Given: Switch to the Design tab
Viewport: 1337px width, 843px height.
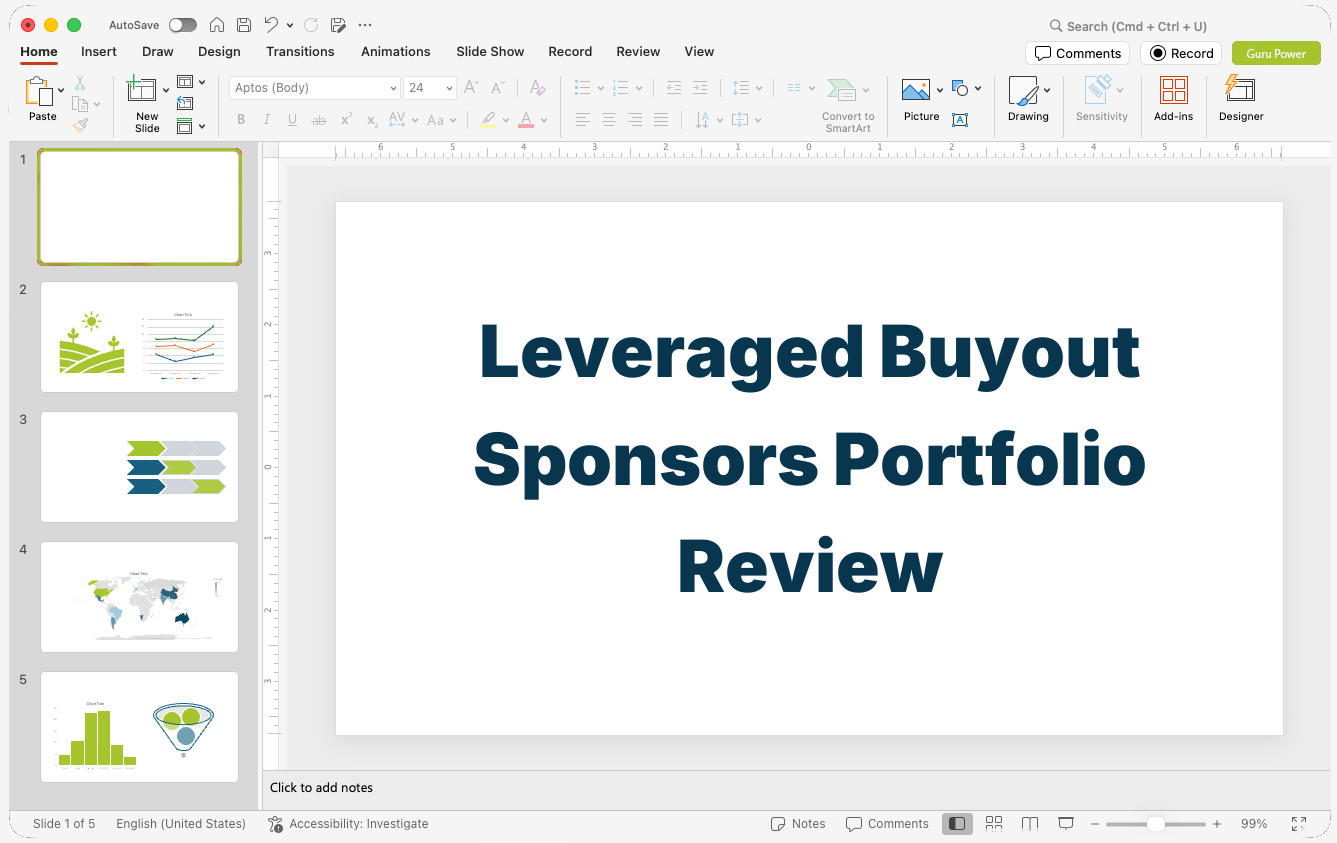Looking at the screenshot, I should pyautogui.click(x=219, y=51).
